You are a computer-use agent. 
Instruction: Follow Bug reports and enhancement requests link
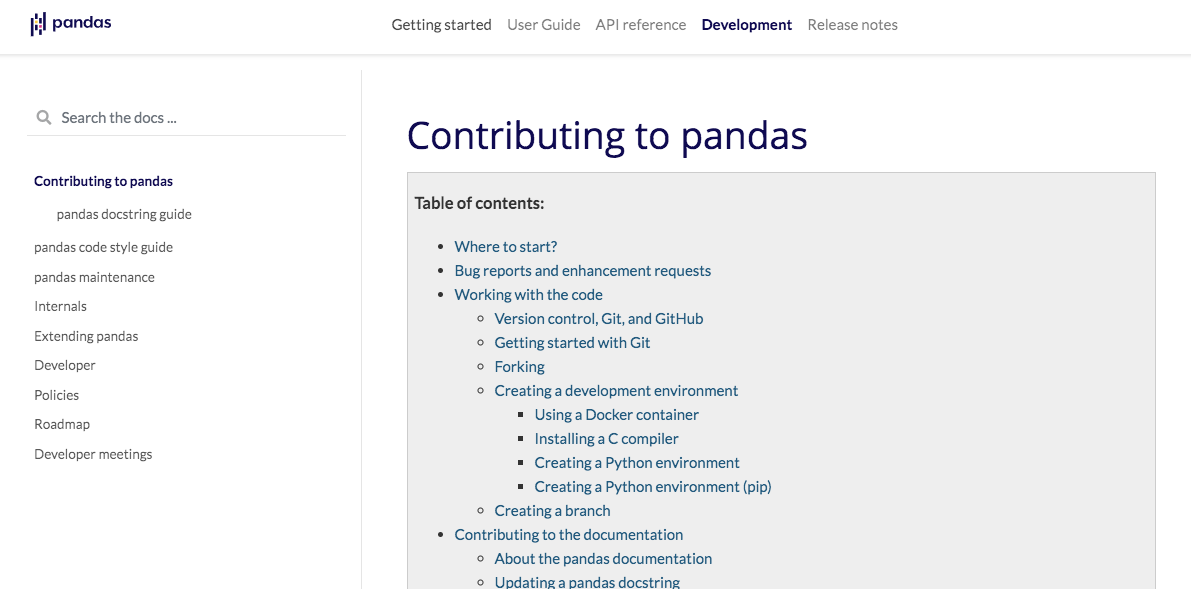pyautogui.click(x=583, y=271)
